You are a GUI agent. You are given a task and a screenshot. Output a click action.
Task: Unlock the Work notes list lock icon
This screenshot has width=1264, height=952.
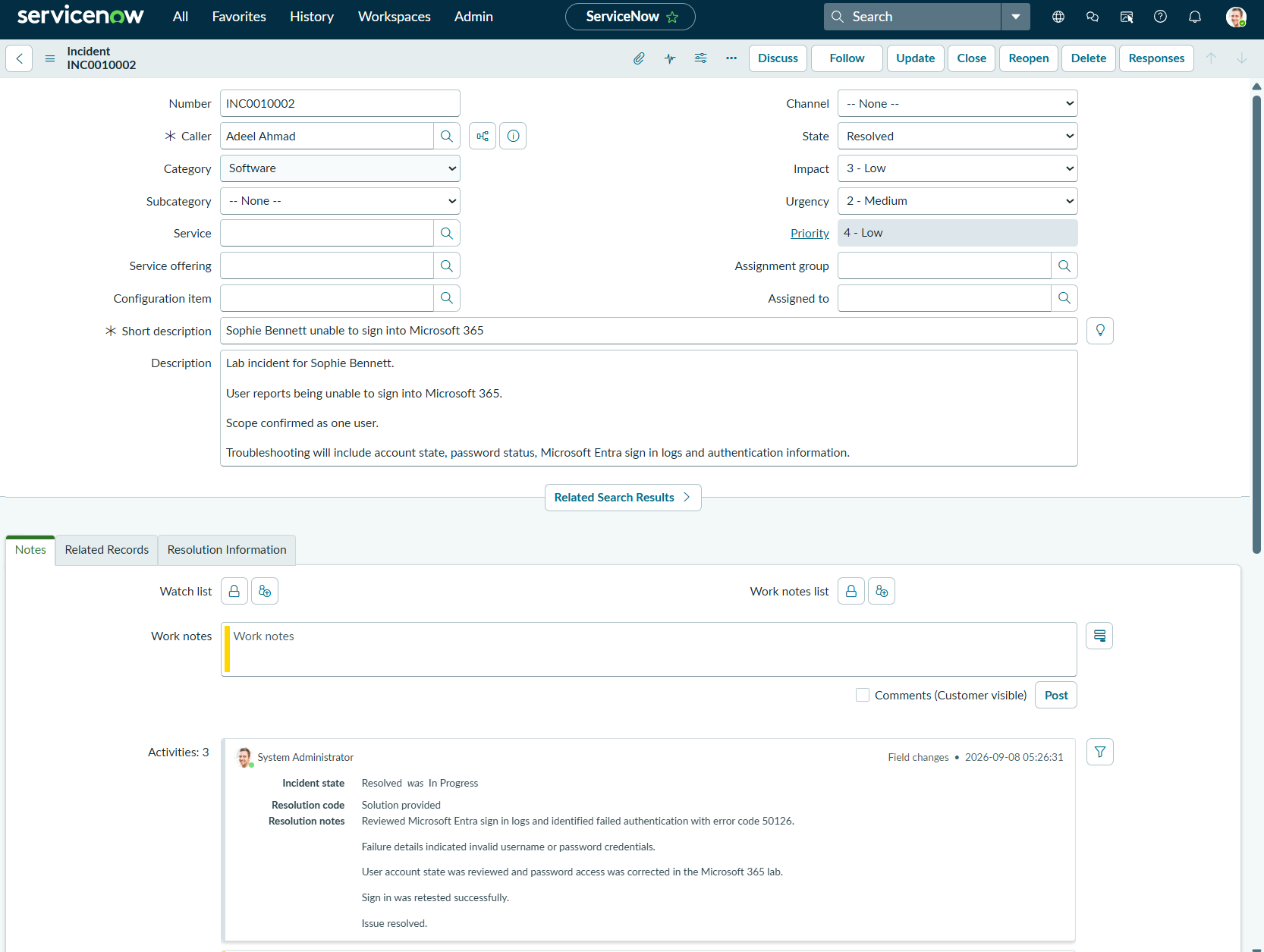[x=851, y=591]
